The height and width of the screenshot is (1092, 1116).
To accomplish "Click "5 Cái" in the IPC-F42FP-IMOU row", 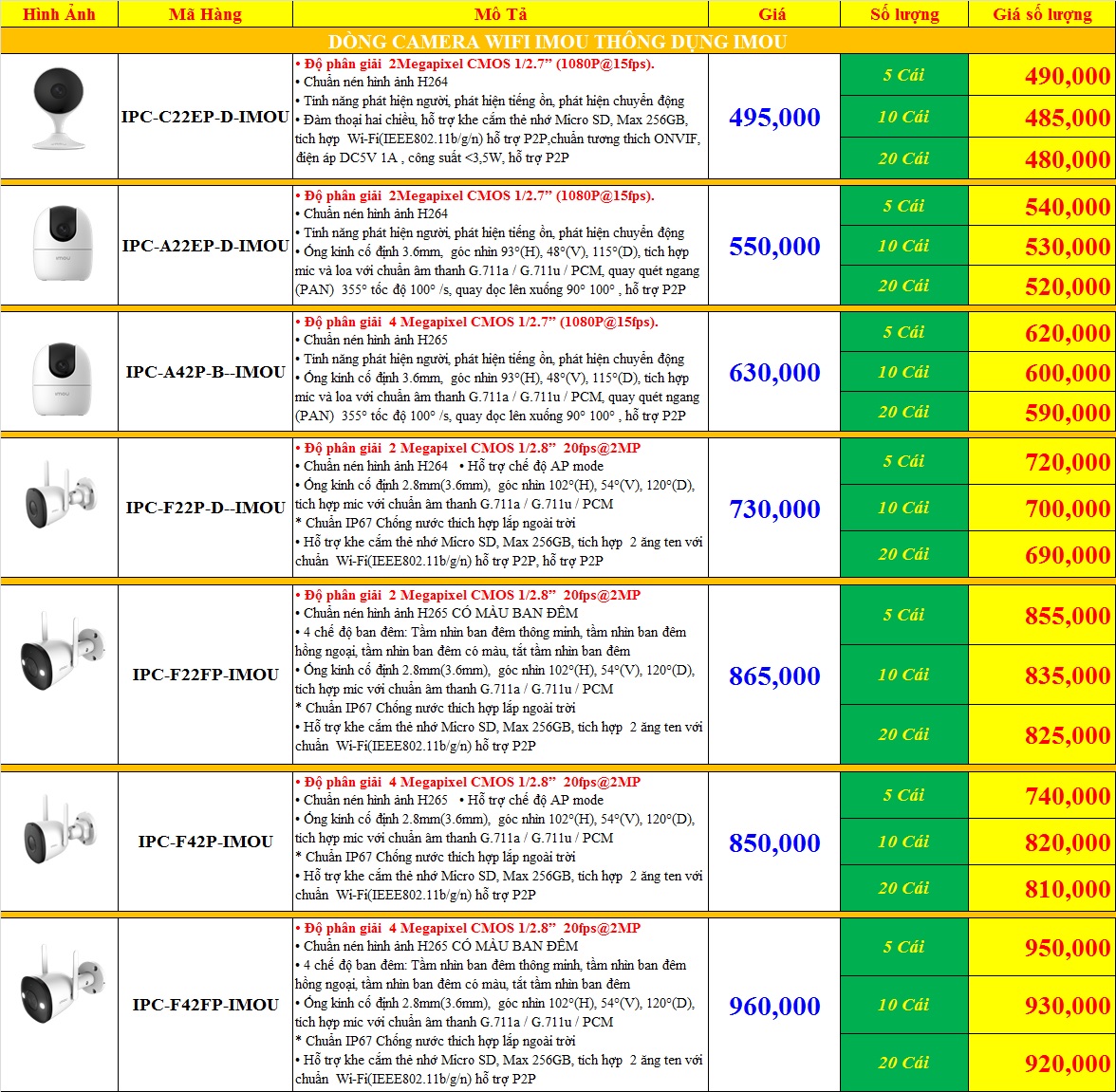I will (903, 947).
